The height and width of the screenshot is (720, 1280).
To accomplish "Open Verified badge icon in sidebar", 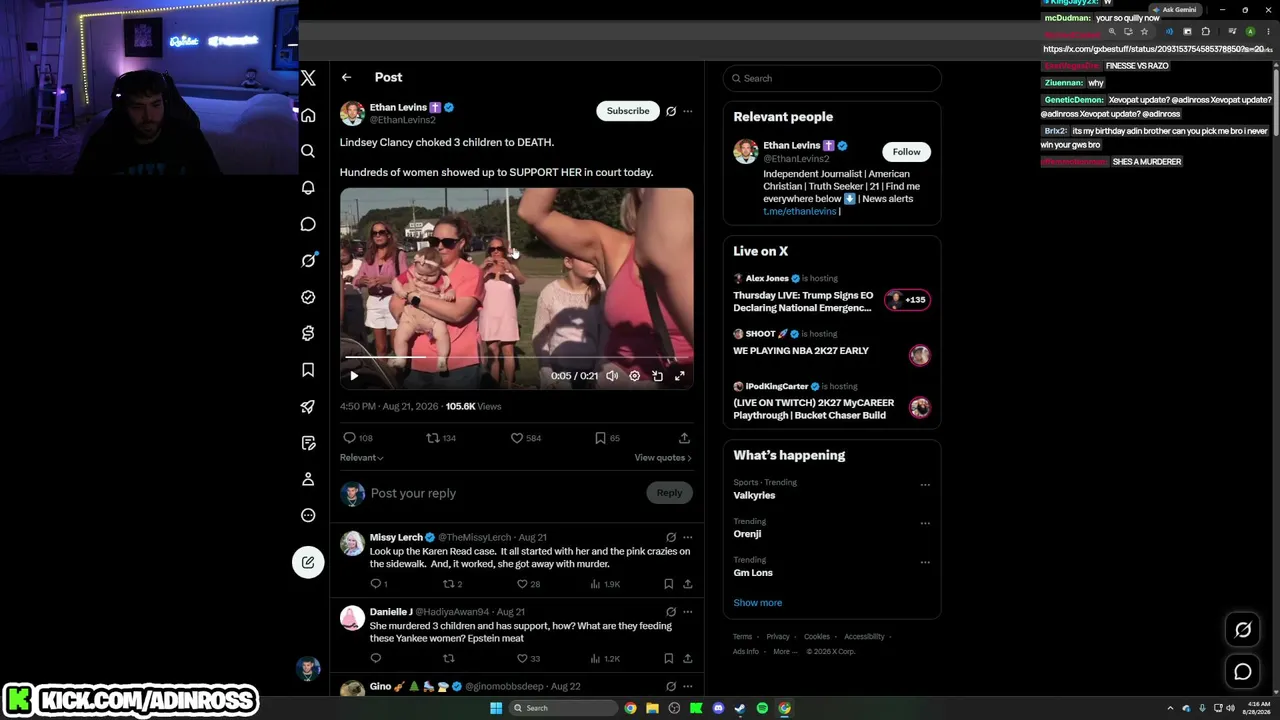I will [x=308, y=297].
